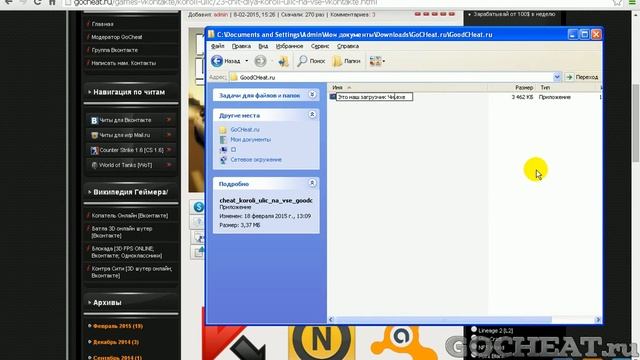Click the GoCheat.ru folder icon in Other places
Viewport: 640px width, 360px height.
223,130
